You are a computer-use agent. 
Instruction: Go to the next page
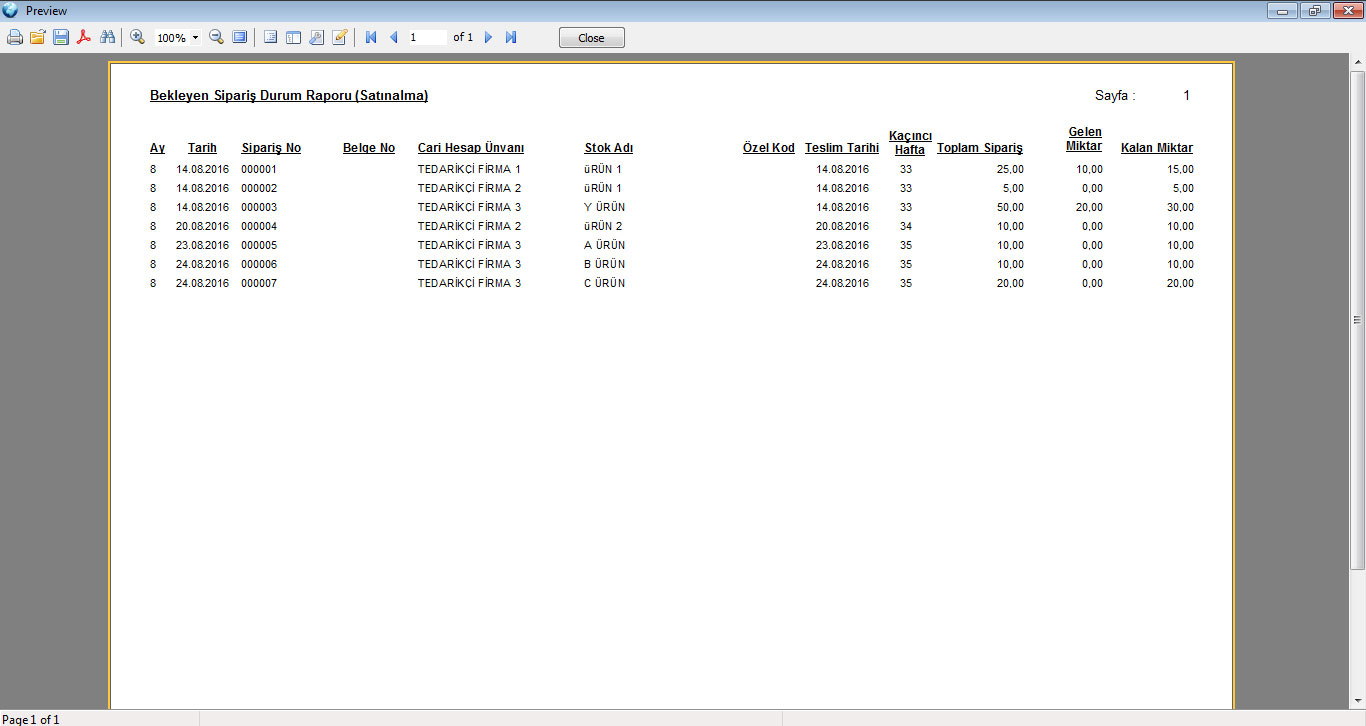point(489,37)
